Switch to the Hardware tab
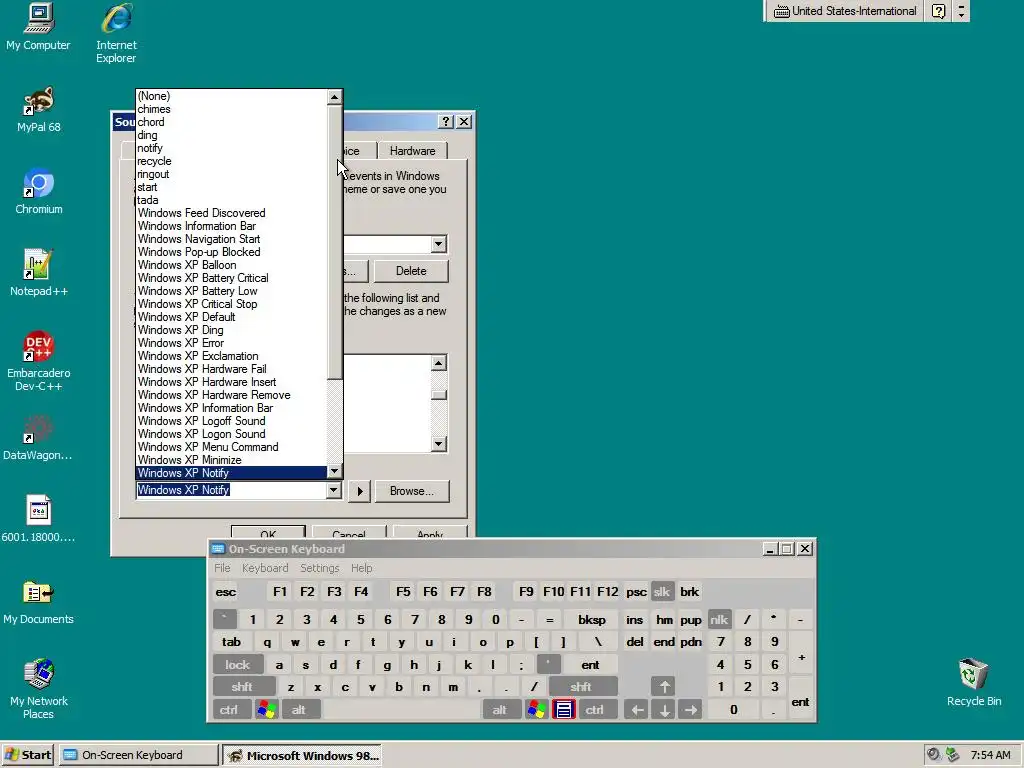The height and width of the screenshot is (768, 1024). coord(412,151)
